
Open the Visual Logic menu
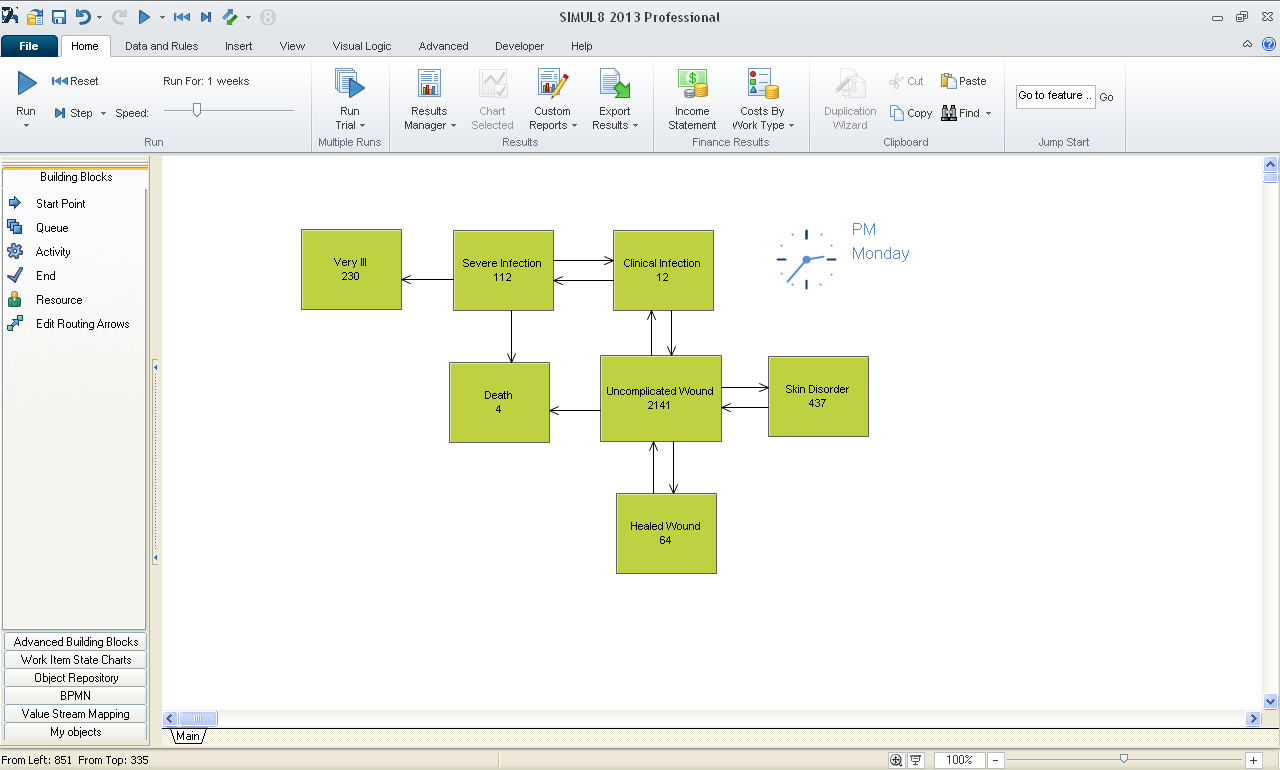click(362, 46)
